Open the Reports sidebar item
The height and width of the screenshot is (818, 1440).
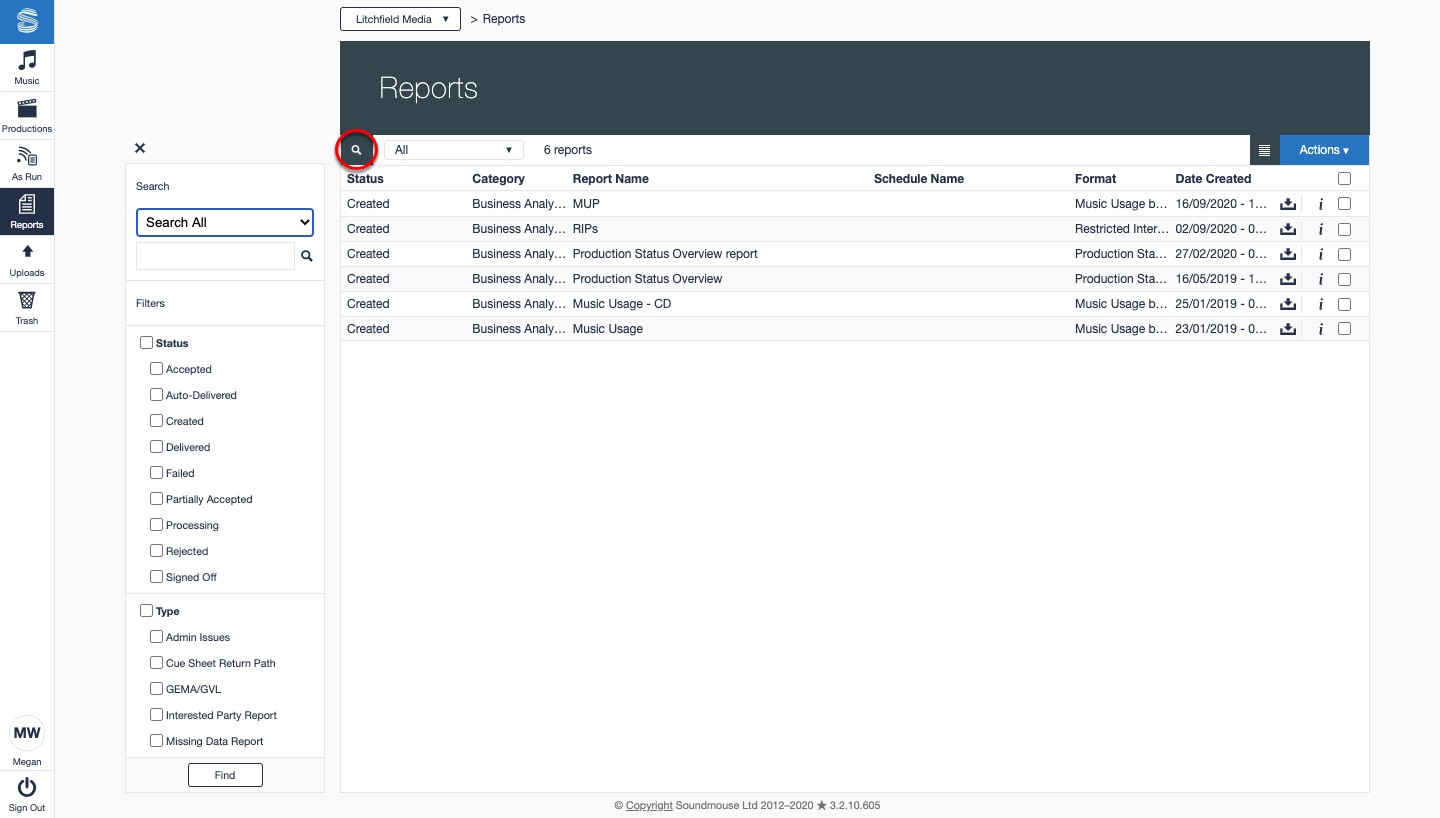(x=27, y=212)
